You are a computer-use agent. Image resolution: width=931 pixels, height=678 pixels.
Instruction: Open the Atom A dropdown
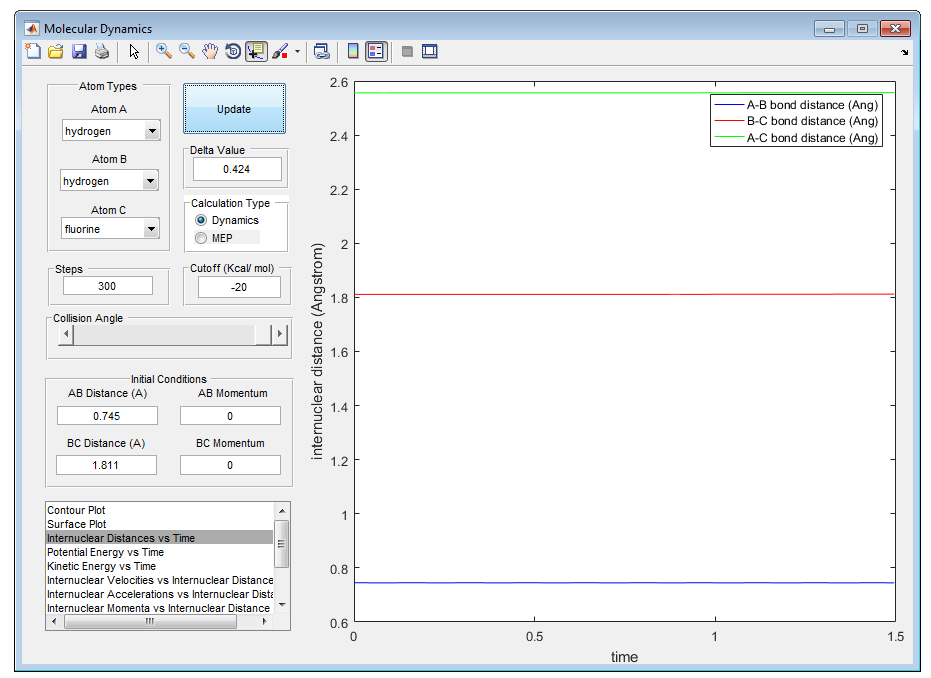click(151, 131)
